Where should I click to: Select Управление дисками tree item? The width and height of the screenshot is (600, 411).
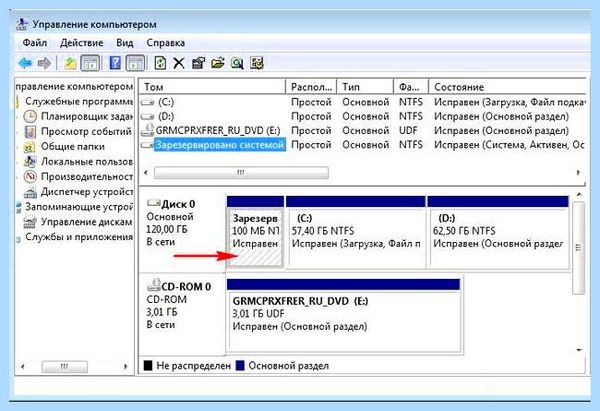click(86, 222)
